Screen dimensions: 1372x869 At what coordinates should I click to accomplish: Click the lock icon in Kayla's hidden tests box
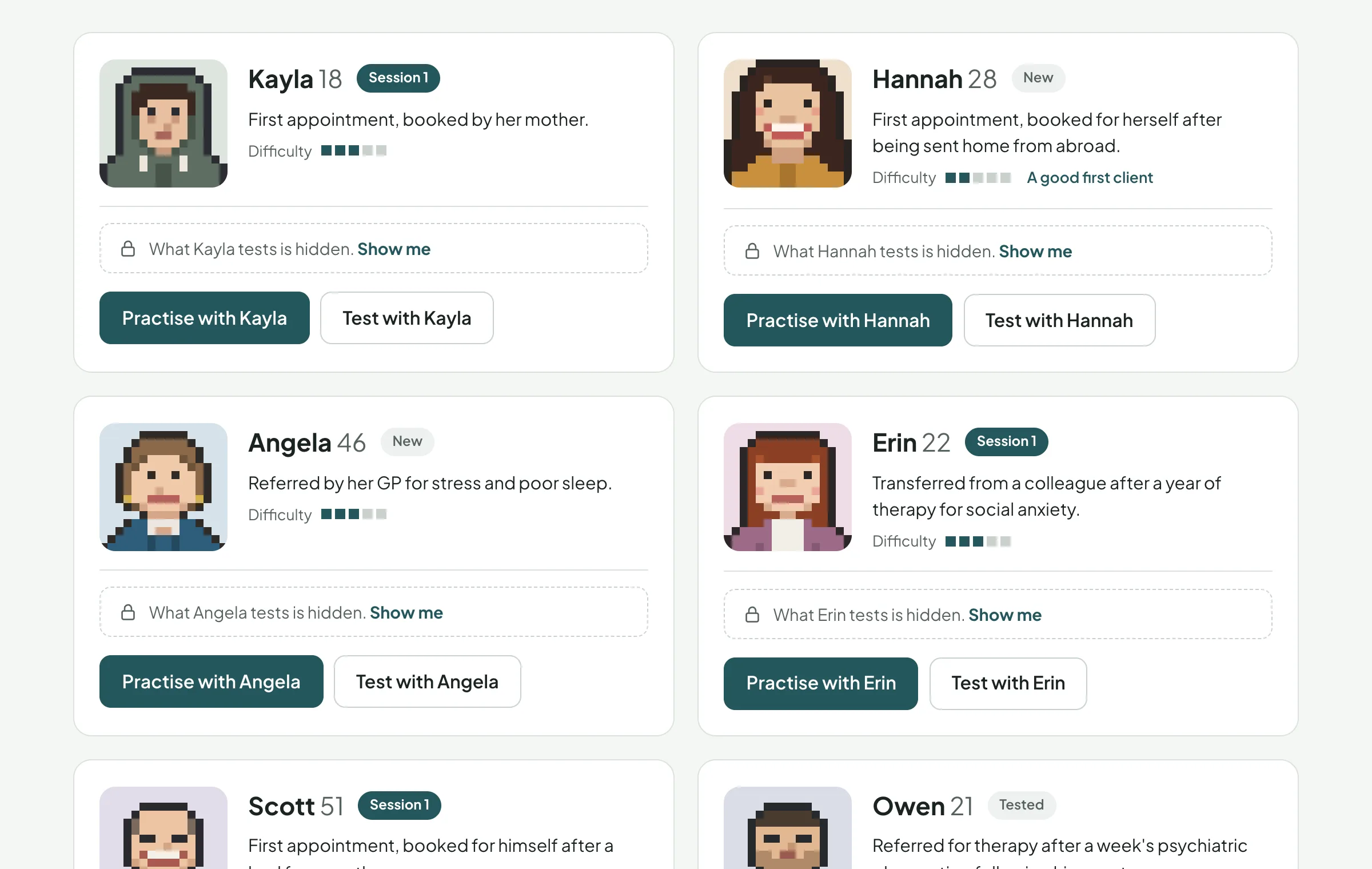(128, 249)
